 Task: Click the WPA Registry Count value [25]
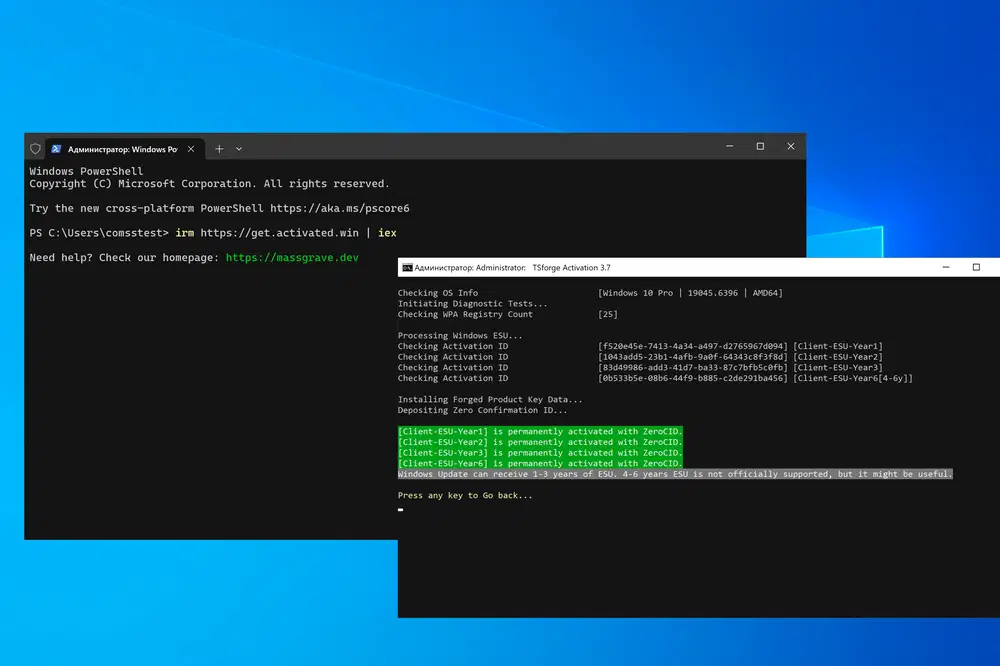coord(608,314)
